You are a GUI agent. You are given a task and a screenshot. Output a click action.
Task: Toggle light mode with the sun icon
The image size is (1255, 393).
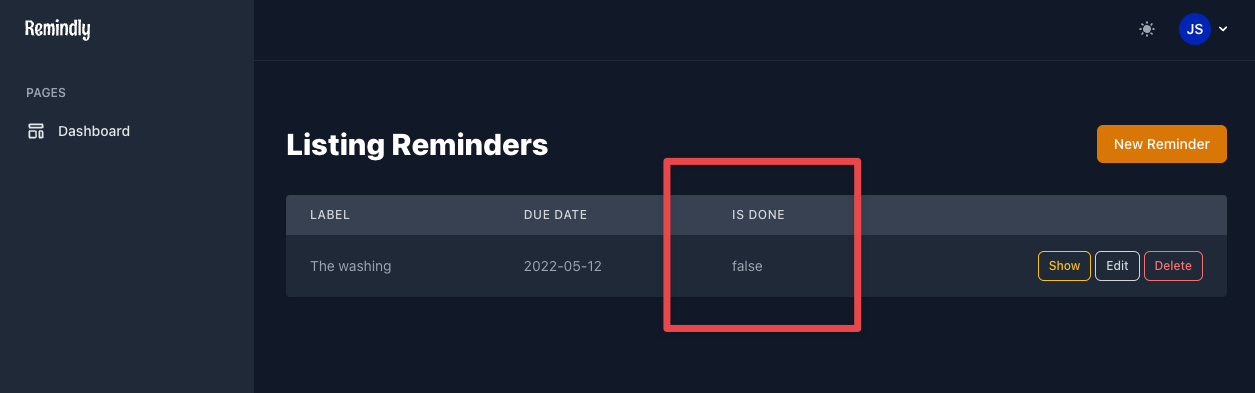[1147, 29]
